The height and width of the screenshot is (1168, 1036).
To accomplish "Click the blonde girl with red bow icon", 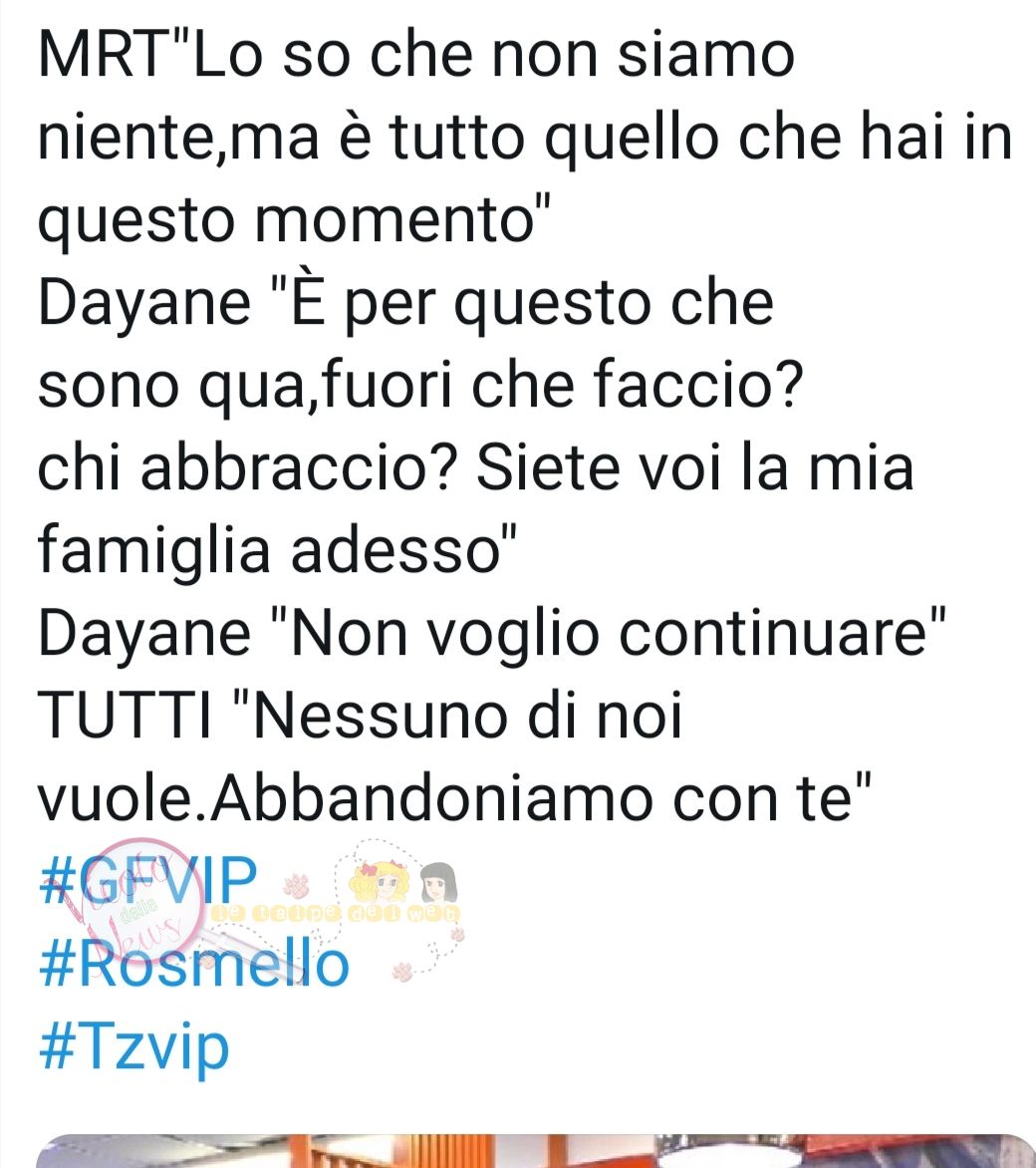I will [377, 882].
